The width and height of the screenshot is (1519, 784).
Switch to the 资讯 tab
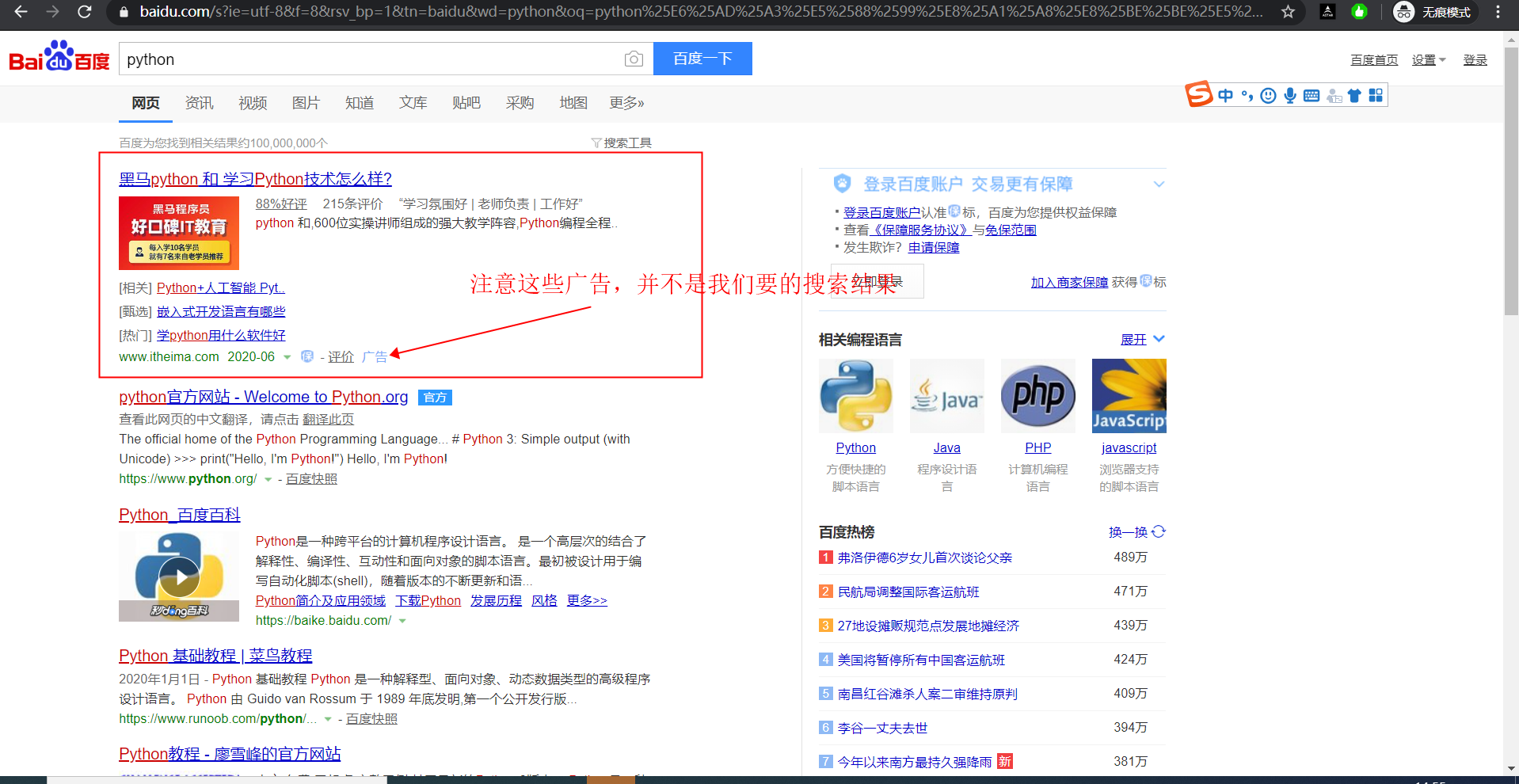[x=199, y=103]
